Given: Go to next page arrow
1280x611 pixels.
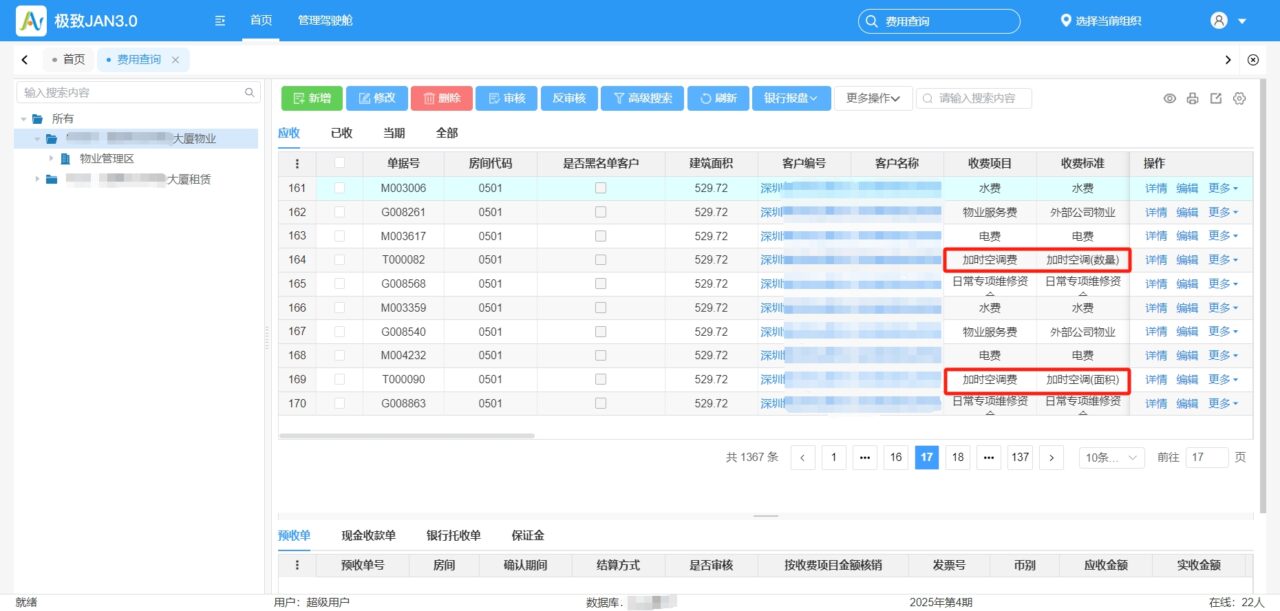Looking at the screenshot, I should click(x=1051, y=457).
